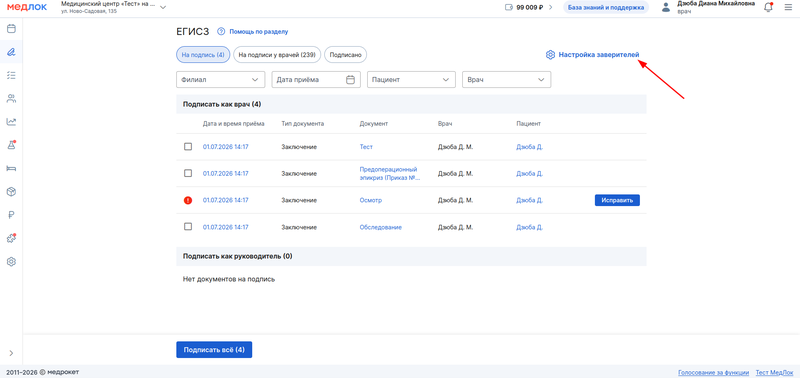Open the ruble finance icon in sidebar
Screen dimensions: 800x378
coord(11,215)
